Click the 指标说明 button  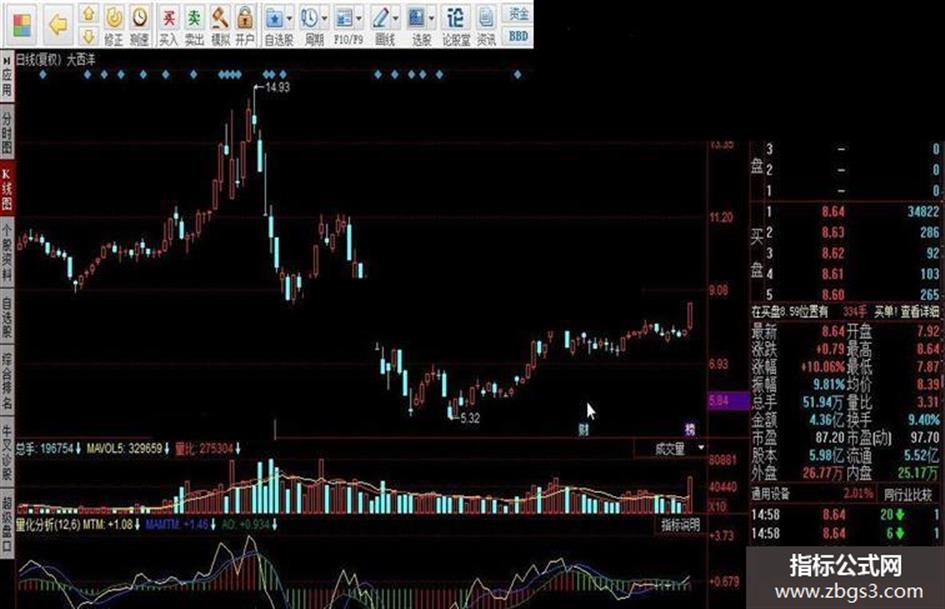[x=680, y=525]
